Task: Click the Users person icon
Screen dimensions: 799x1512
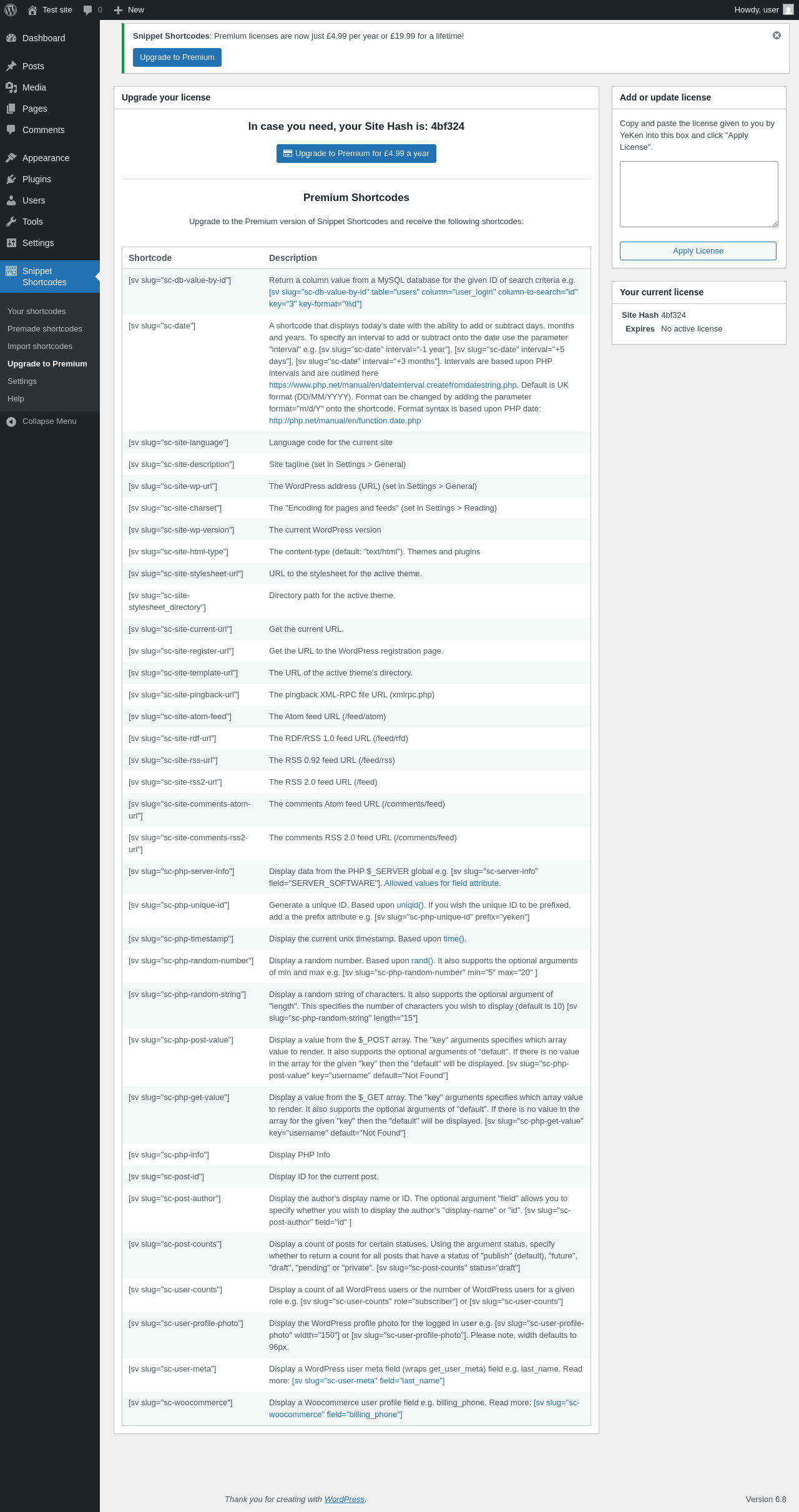Action: tap(11, 200)
